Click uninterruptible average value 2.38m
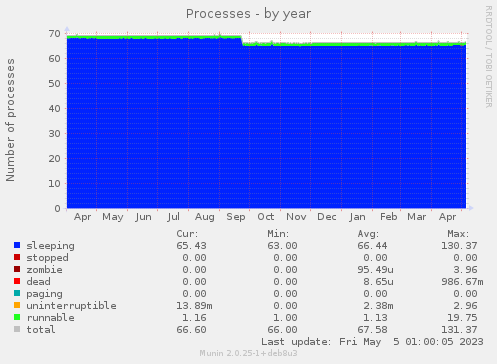The image size is (497, 364). click(x=378, y=306)
